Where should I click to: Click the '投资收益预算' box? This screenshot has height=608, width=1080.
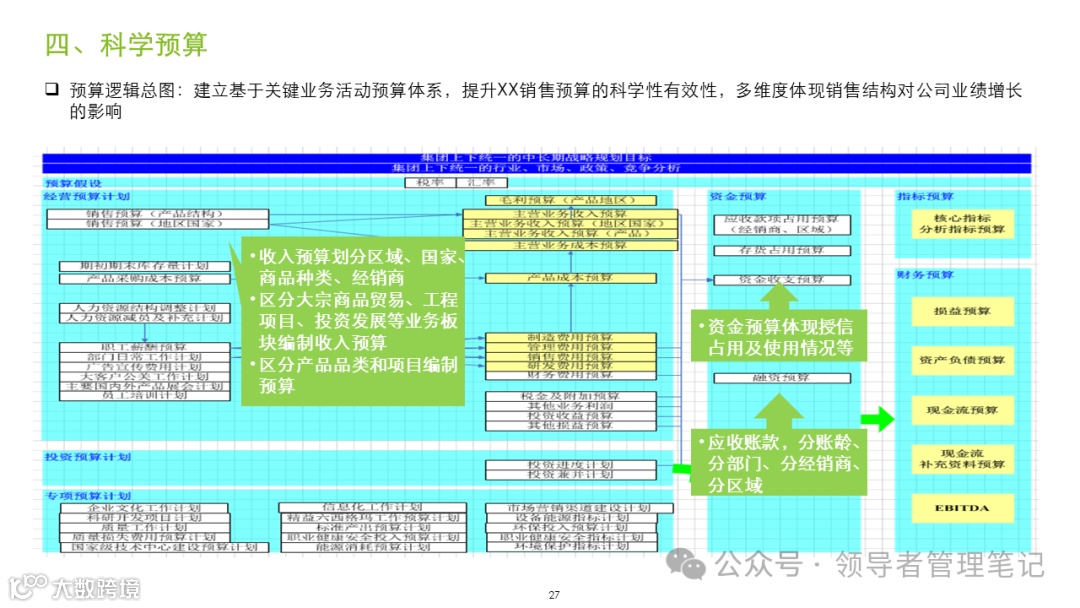point(571,416)
